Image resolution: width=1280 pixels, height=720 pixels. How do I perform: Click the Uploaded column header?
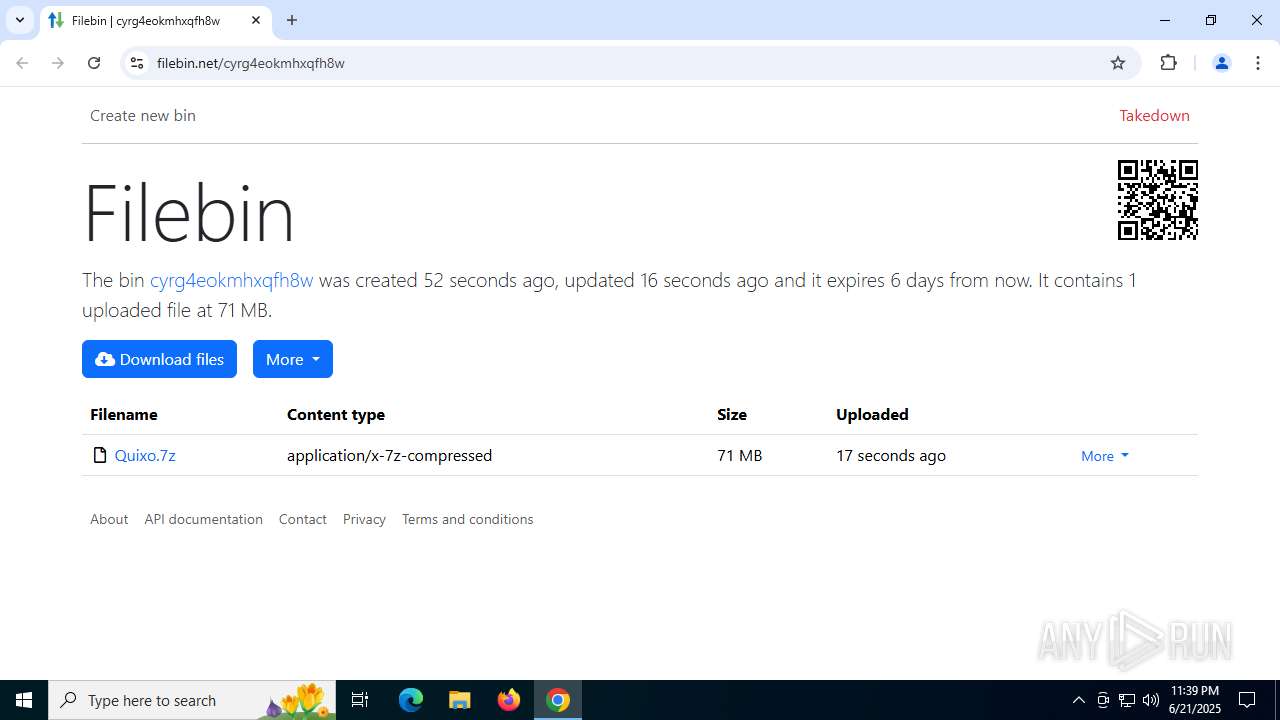pos(872,414)
